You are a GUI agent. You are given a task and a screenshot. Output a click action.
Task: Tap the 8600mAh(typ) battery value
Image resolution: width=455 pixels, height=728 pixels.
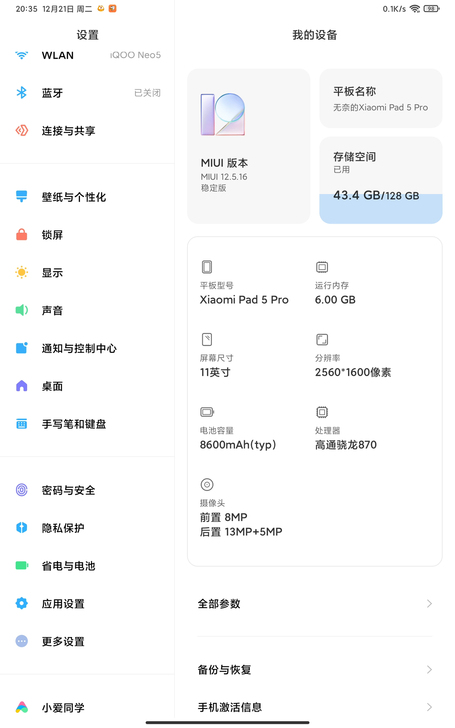[x=238, y=445]
